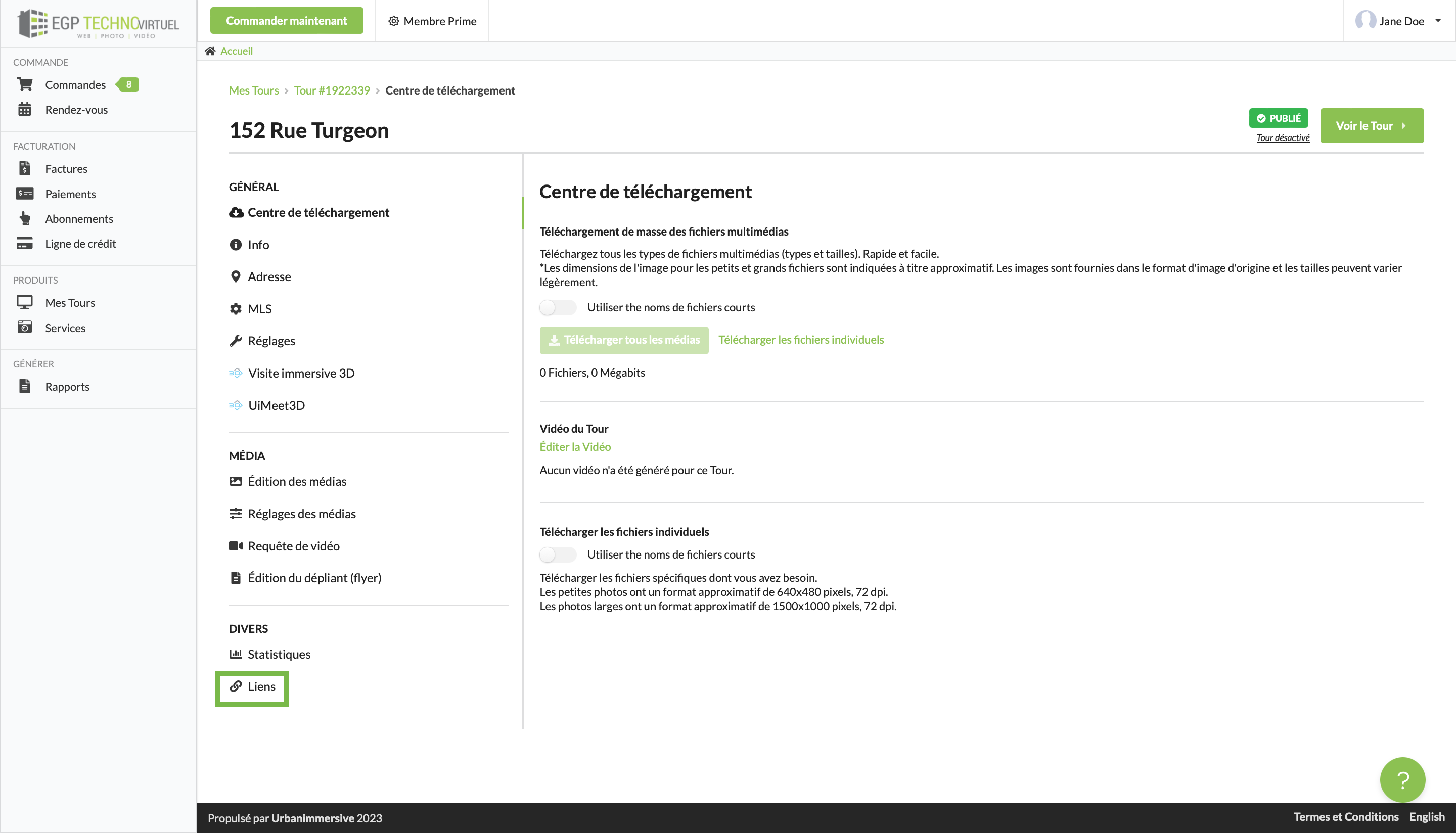
Task: Open Paiements via the payment card icon
Action: coord(25,194)
